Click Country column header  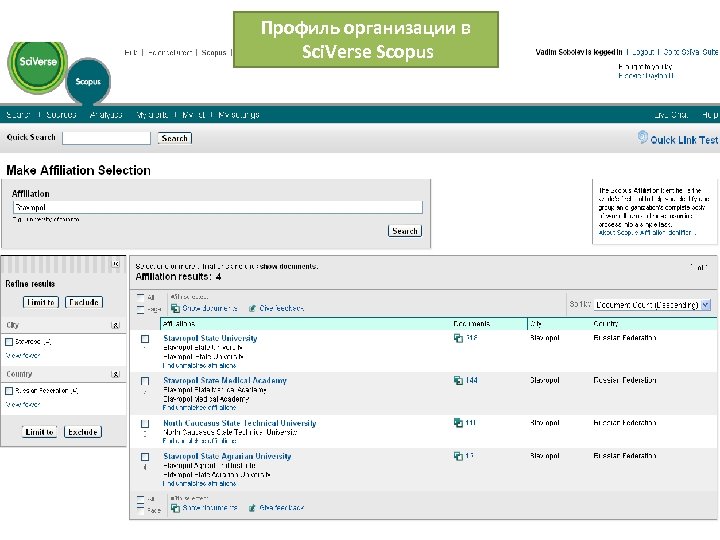[606, 324]
